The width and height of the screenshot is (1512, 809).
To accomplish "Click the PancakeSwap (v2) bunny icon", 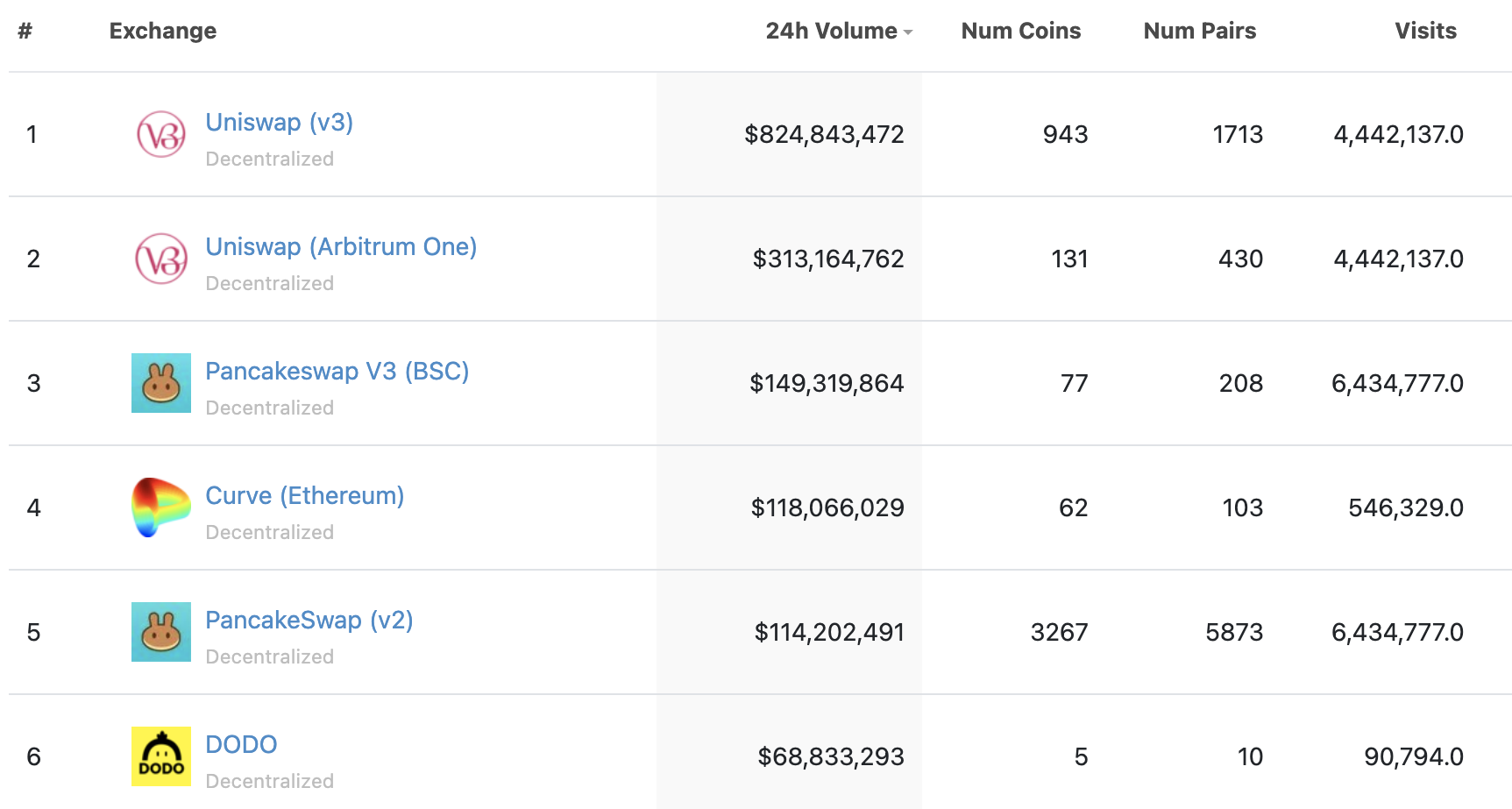I will (x=161, y=632).
